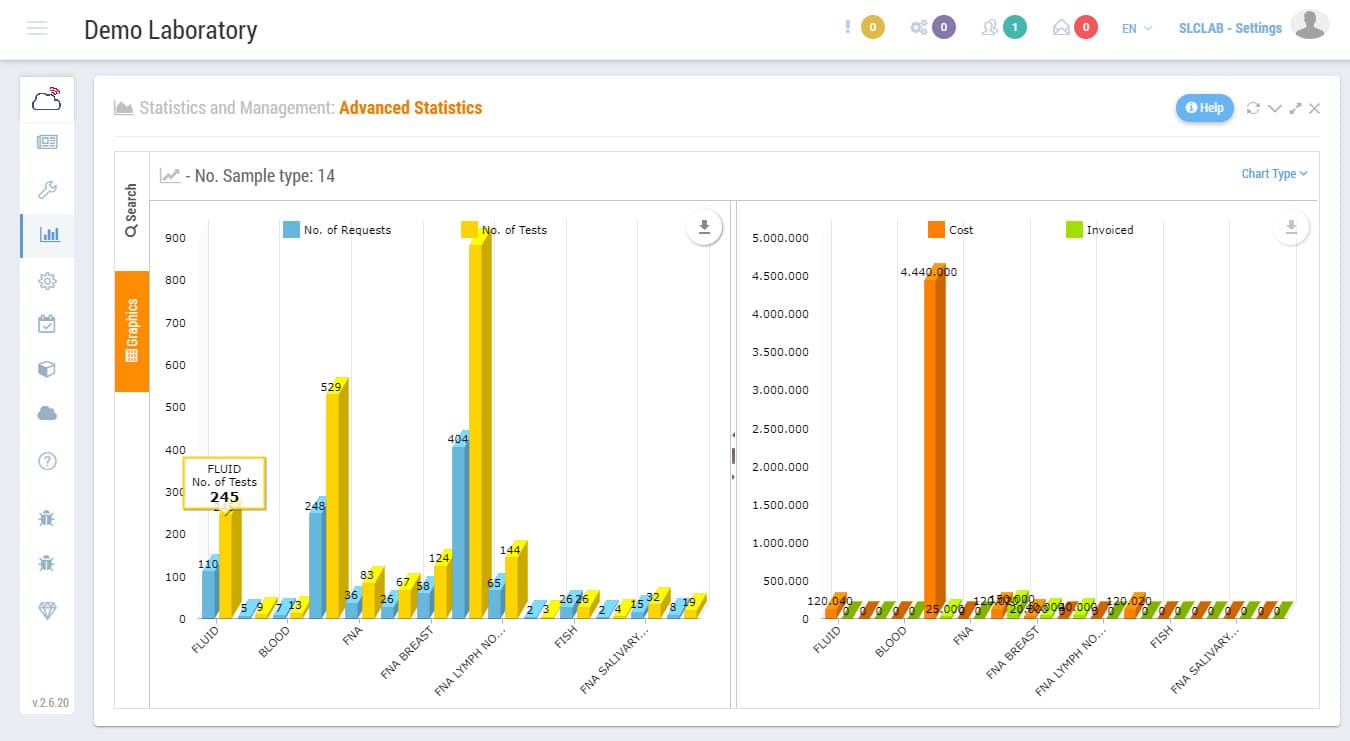Screen dimensions: 1350x741
Task: Switch to the Search tab
Action: coord(132,211)
